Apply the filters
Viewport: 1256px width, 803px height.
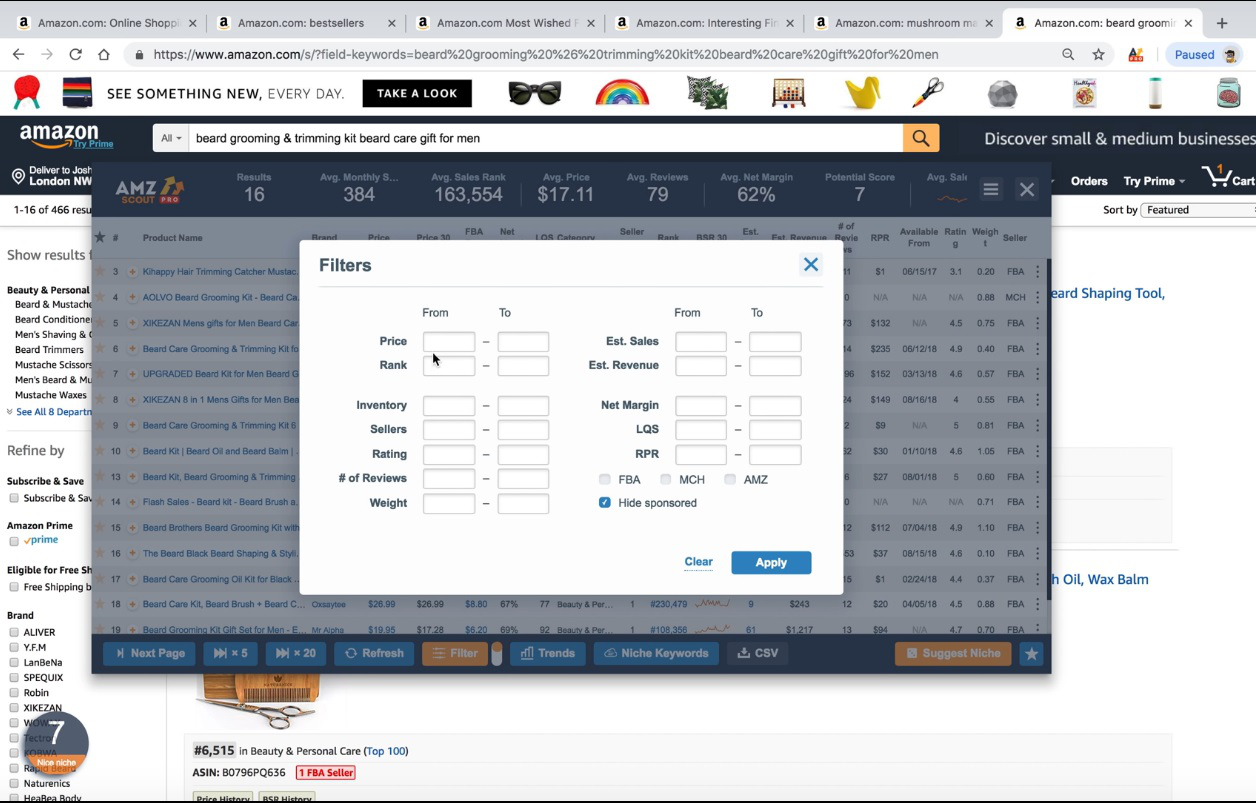point(771,562)
